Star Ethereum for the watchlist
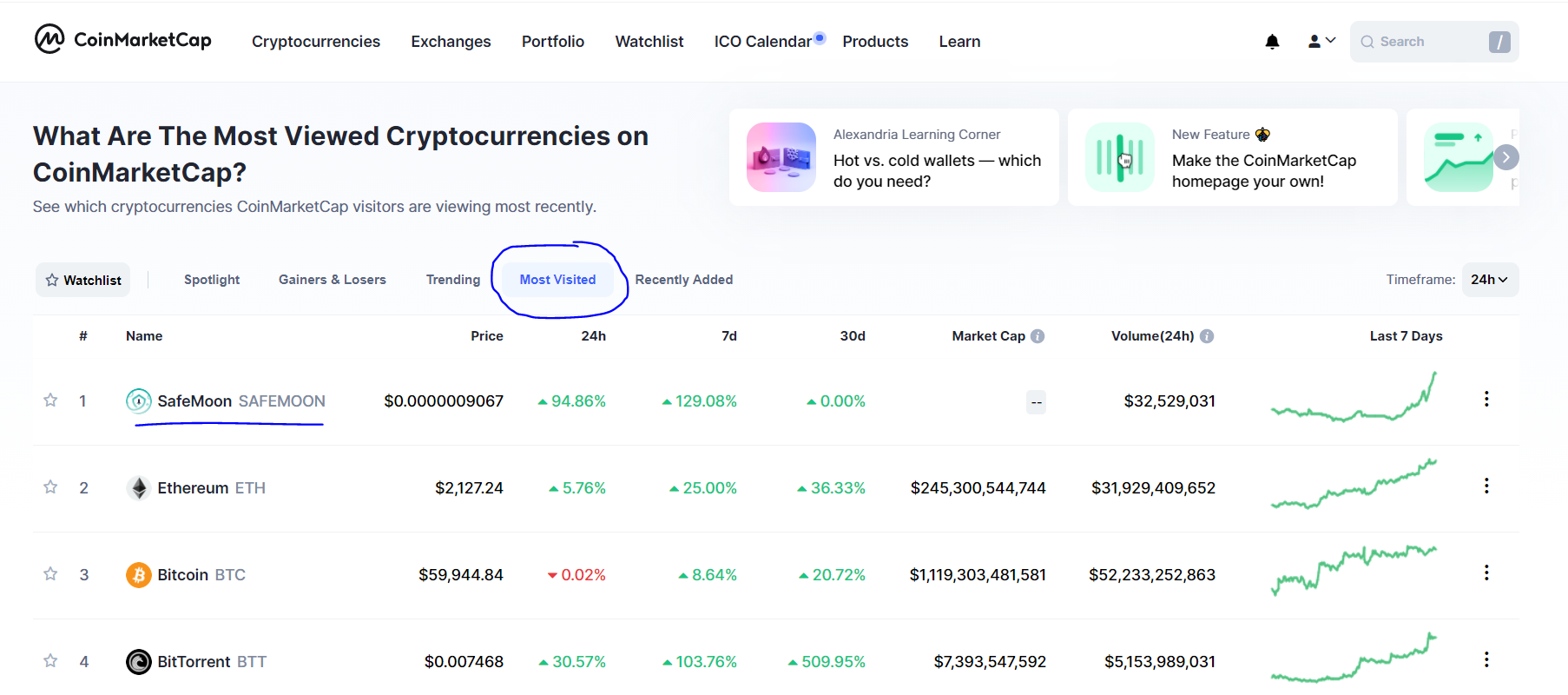 50,487
